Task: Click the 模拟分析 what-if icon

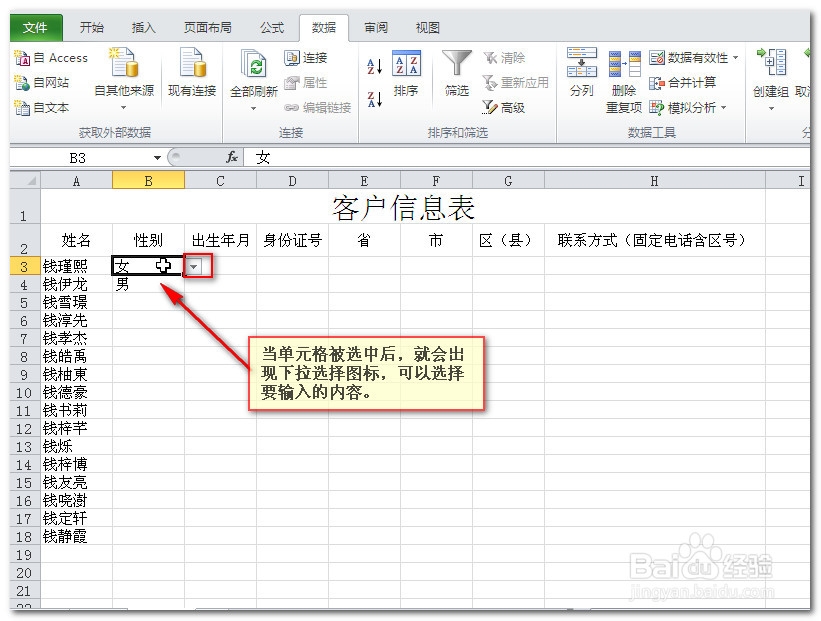Action: coord(657,108)
